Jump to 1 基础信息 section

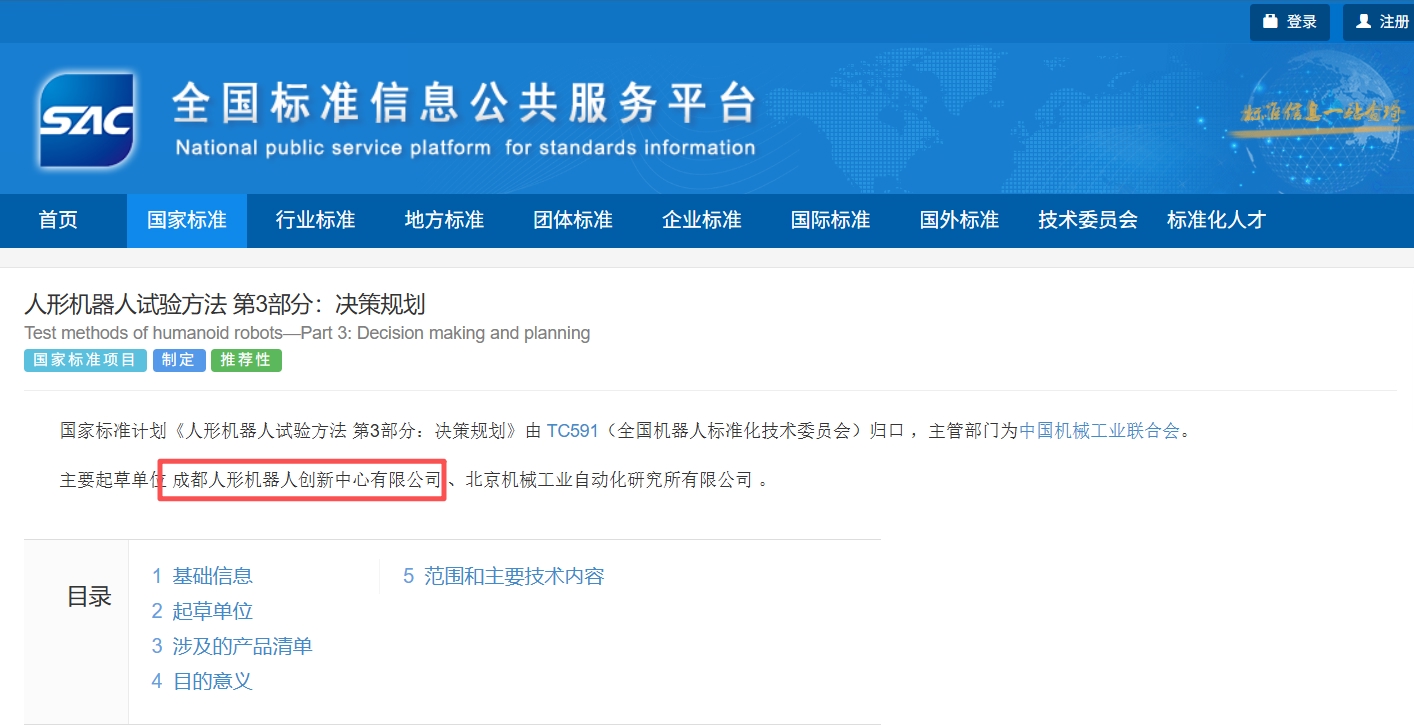[x=202, y=576]
